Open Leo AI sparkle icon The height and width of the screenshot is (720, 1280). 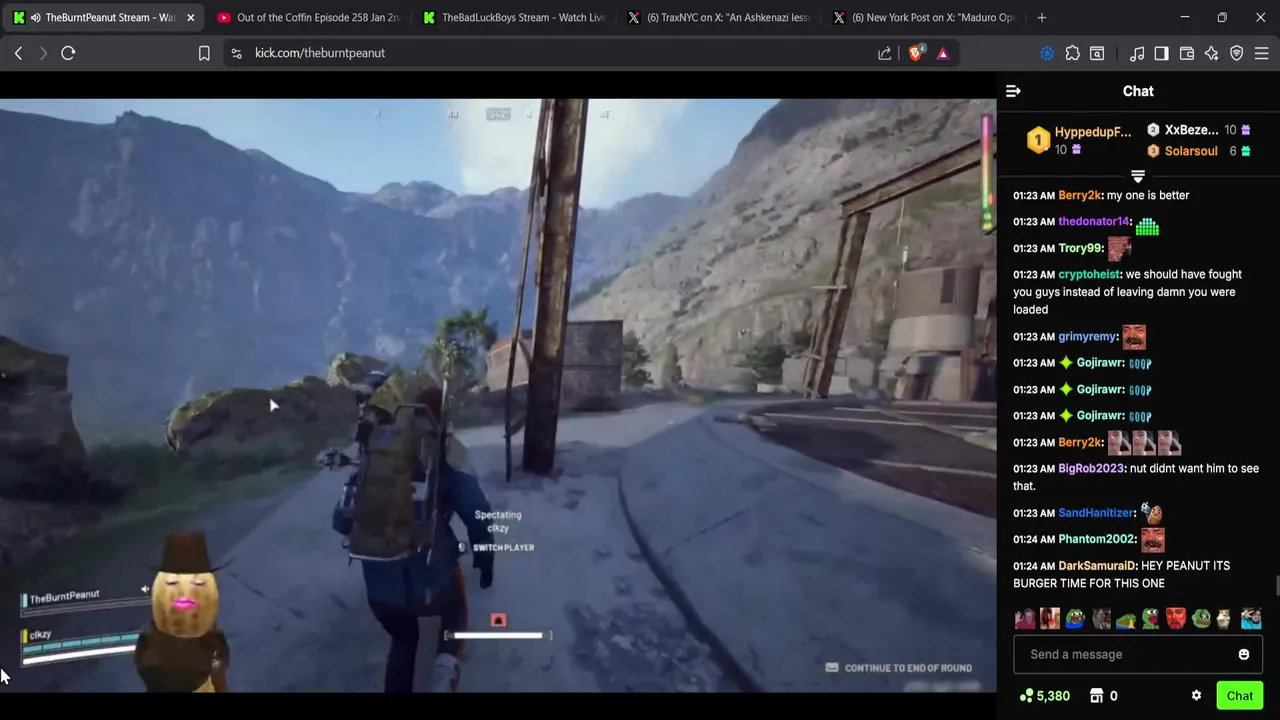(1212, 53)
